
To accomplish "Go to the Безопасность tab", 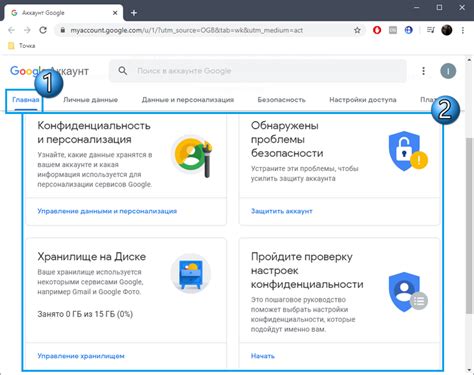I will click(x=281, y=100).
